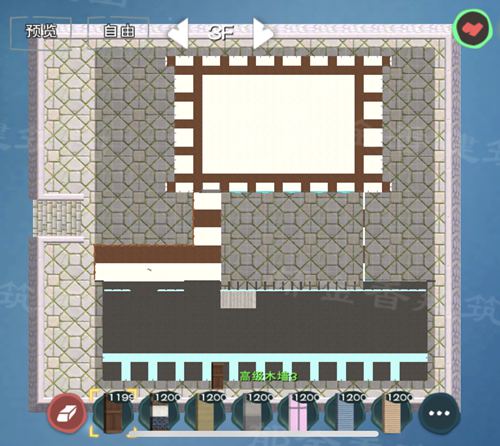
Task: Choose the white and blue patterned wall item
Action: pos(160,413)
